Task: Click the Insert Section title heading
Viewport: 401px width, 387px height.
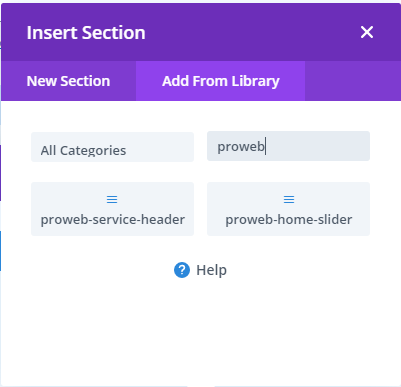Action: (x=86, y=33)
